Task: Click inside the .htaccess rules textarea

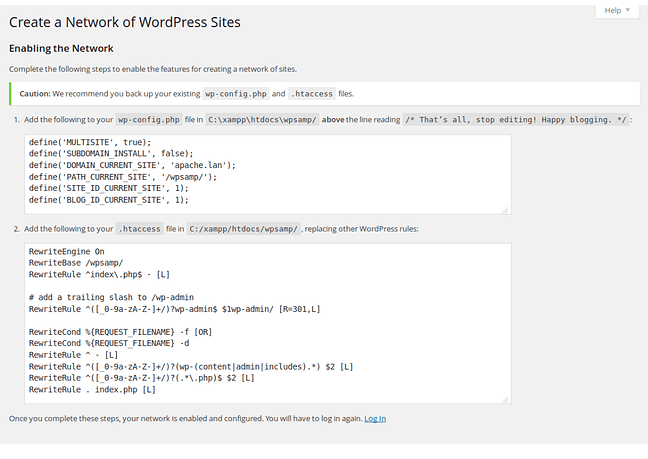Action: pyautogui.click(x=268, y=323)
